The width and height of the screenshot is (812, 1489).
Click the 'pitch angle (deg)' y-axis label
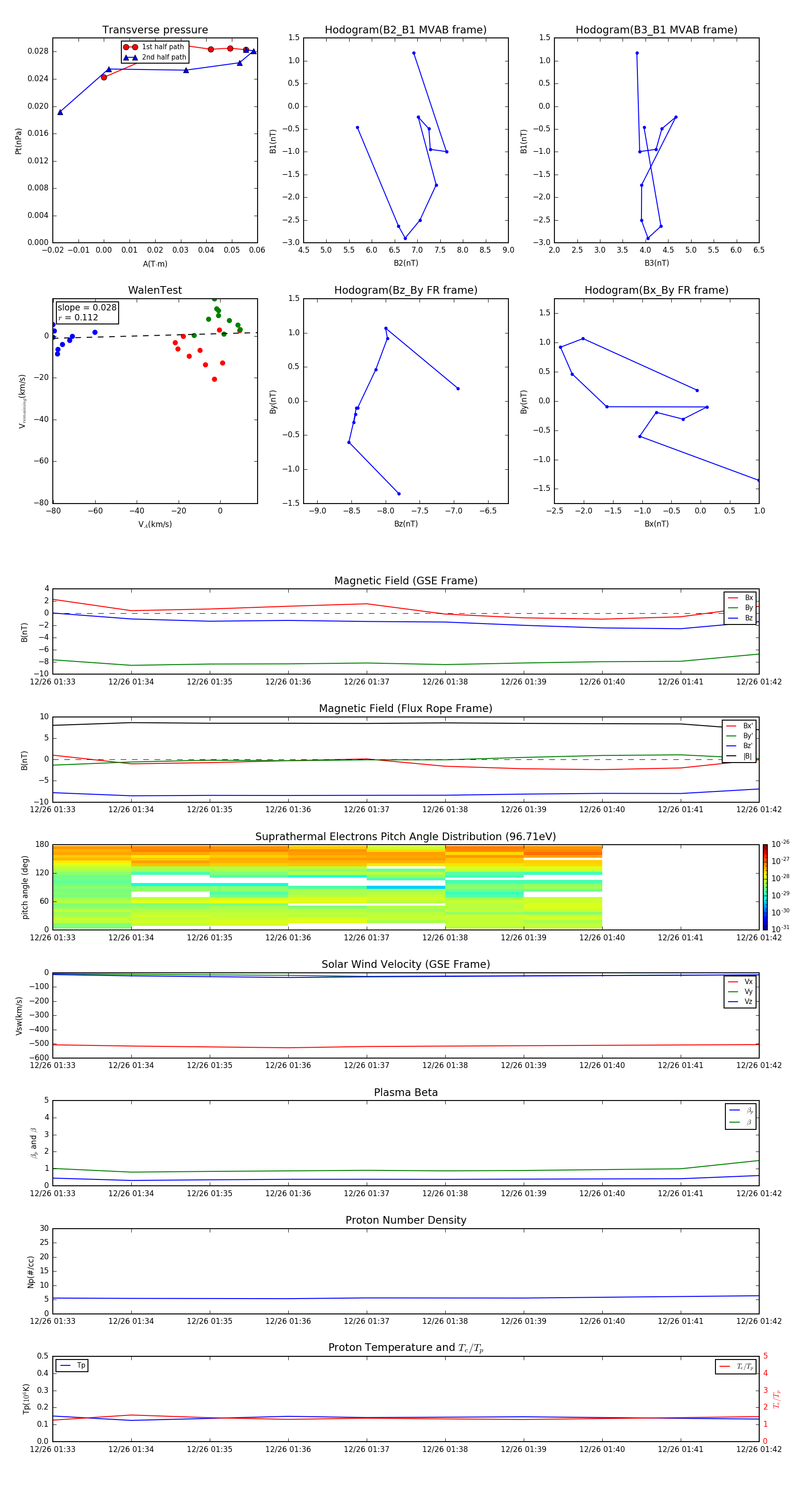click(25, 887)
